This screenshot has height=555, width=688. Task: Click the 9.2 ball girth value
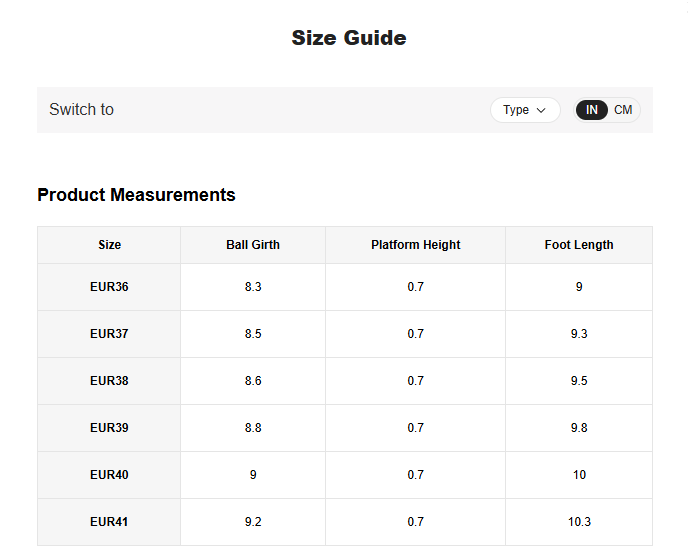click(253, 522)
